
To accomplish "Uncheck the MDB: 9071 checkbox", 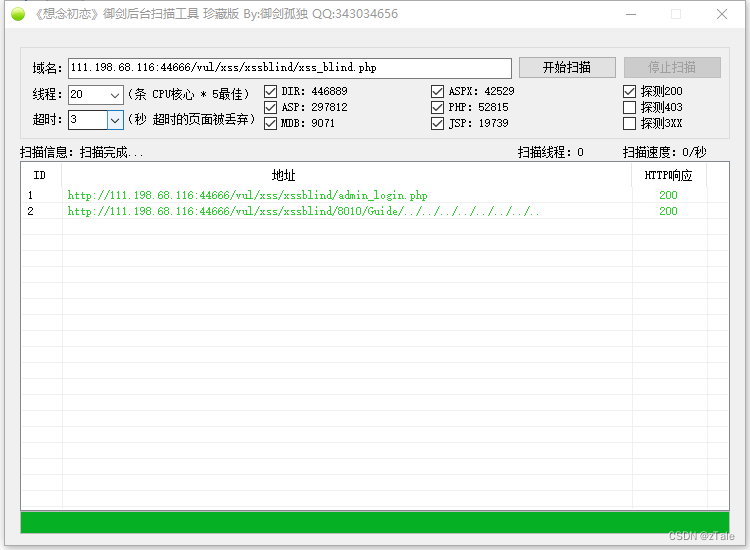I will [270, 123].
